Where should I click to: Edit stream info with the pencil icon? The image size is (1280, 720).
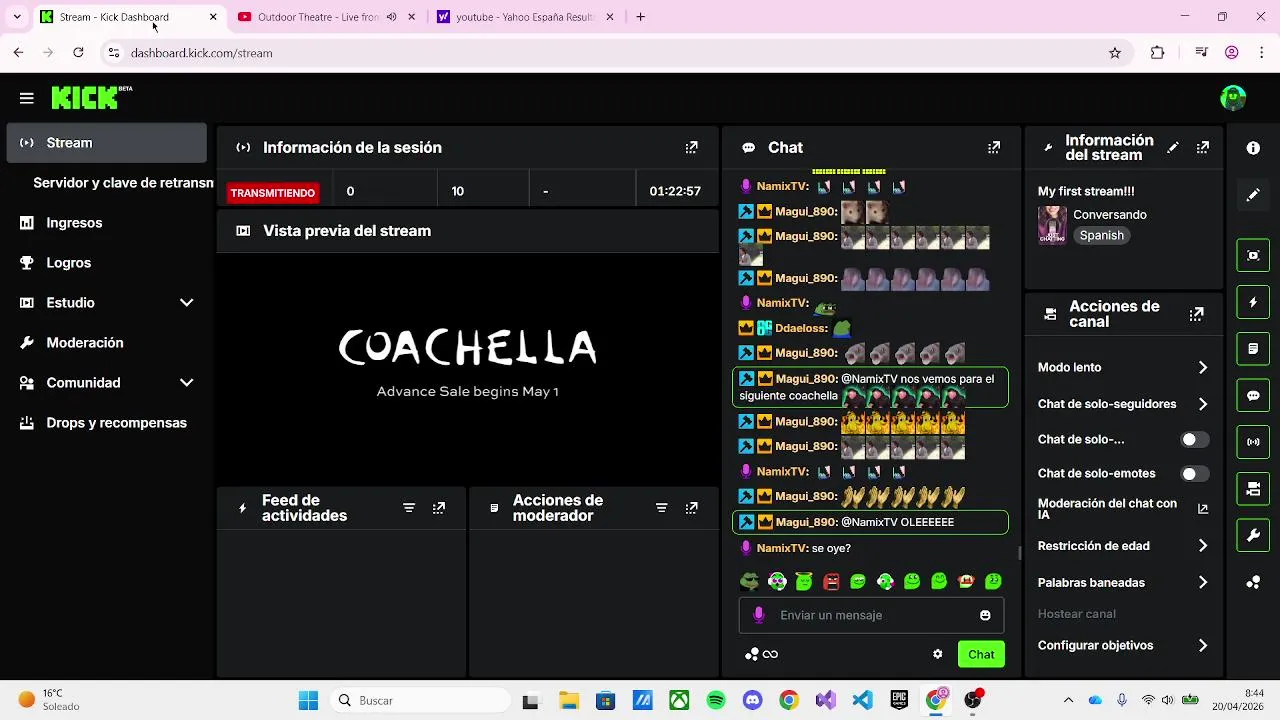[1173, 148]
